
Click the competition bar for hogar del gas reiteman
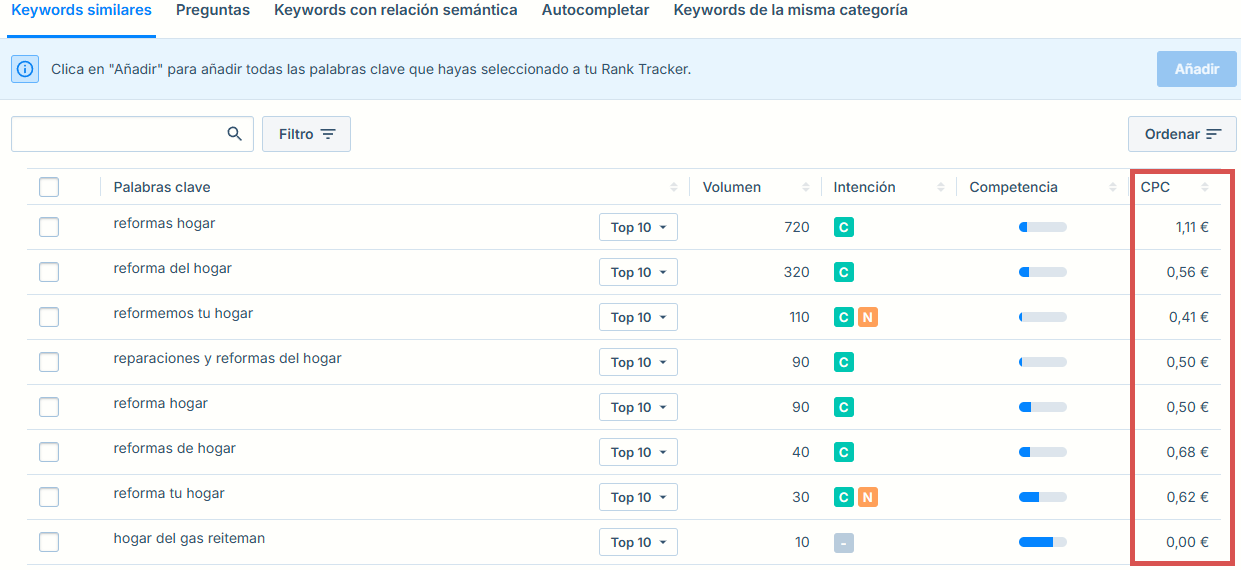click(1042, 542)
